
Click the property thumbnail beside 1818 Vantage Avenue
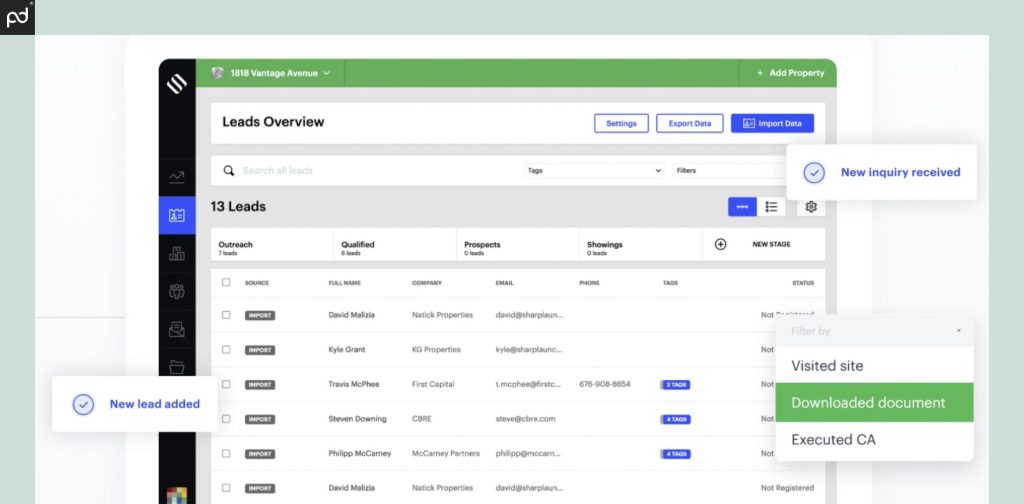tap(217, 72)
